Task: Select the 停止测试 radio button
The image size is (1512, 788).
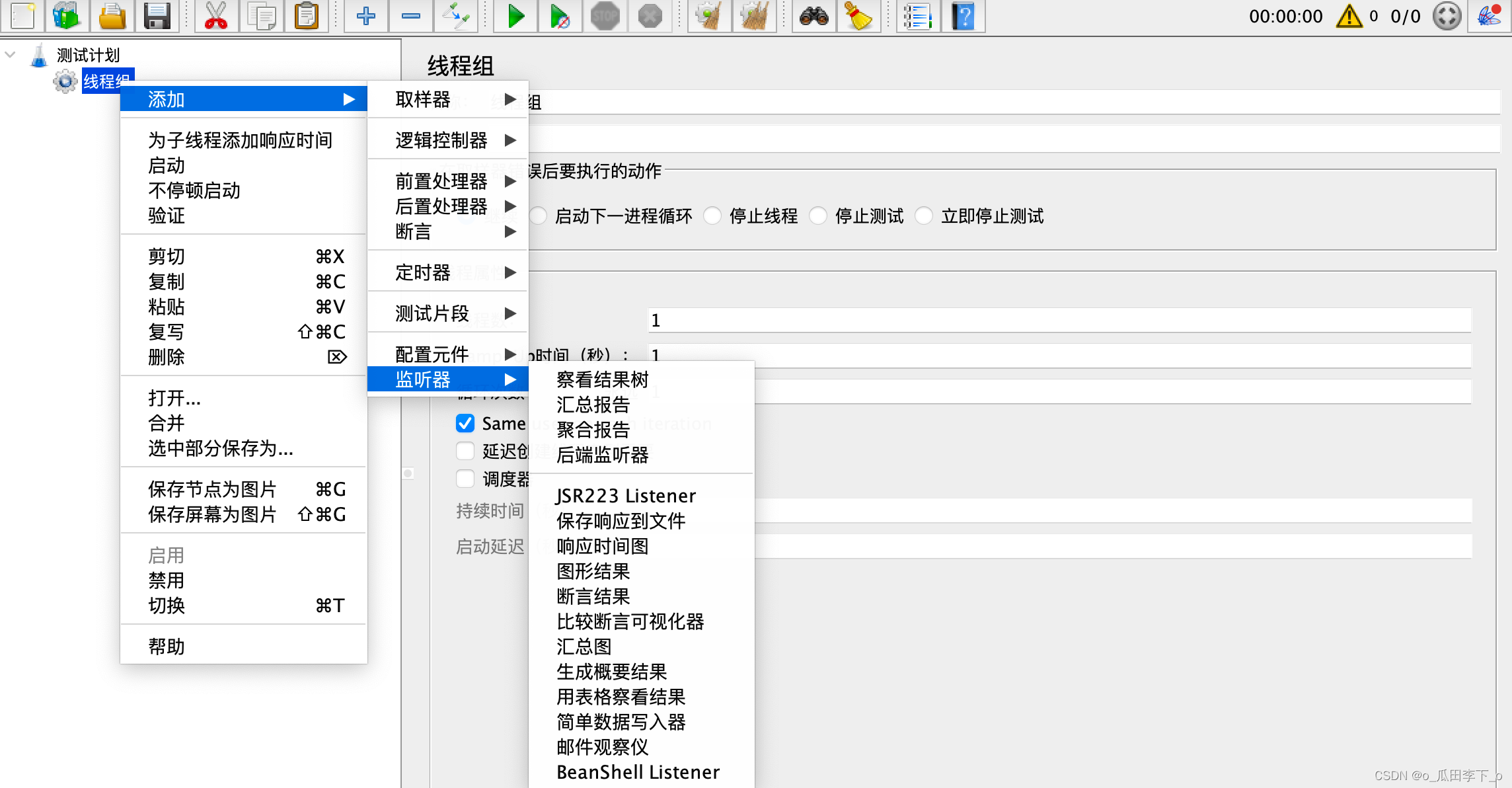Action: pos(818,216)
